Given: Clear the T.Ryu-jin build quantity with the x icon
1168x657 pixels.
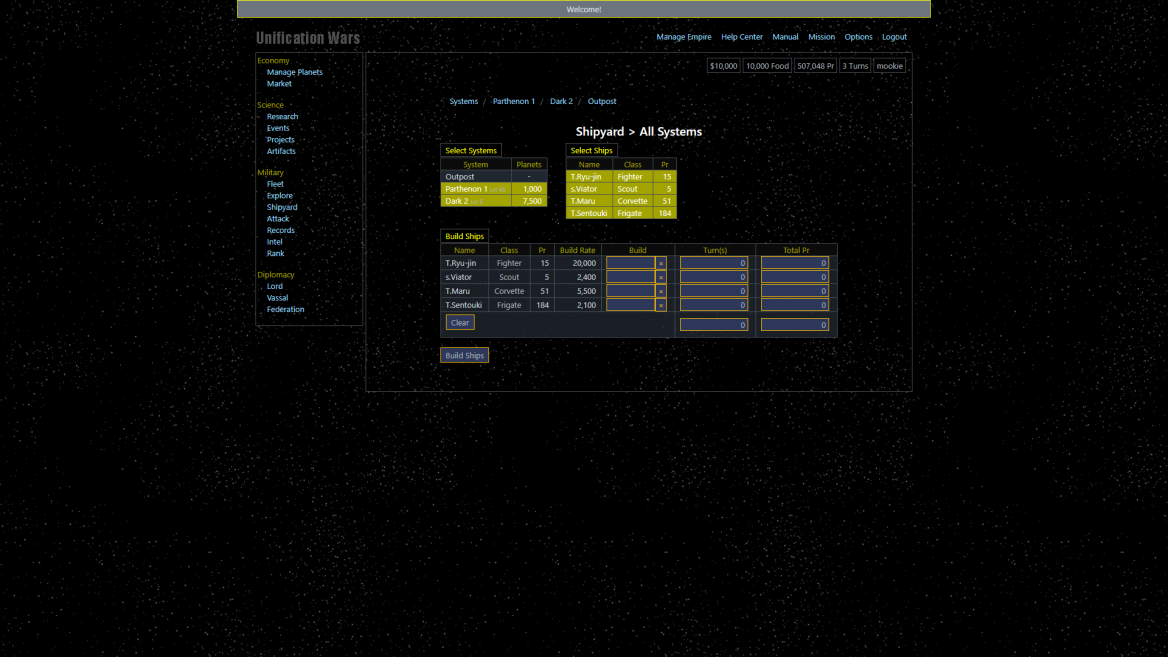Looking at the screenshot, I should (660, 263).
